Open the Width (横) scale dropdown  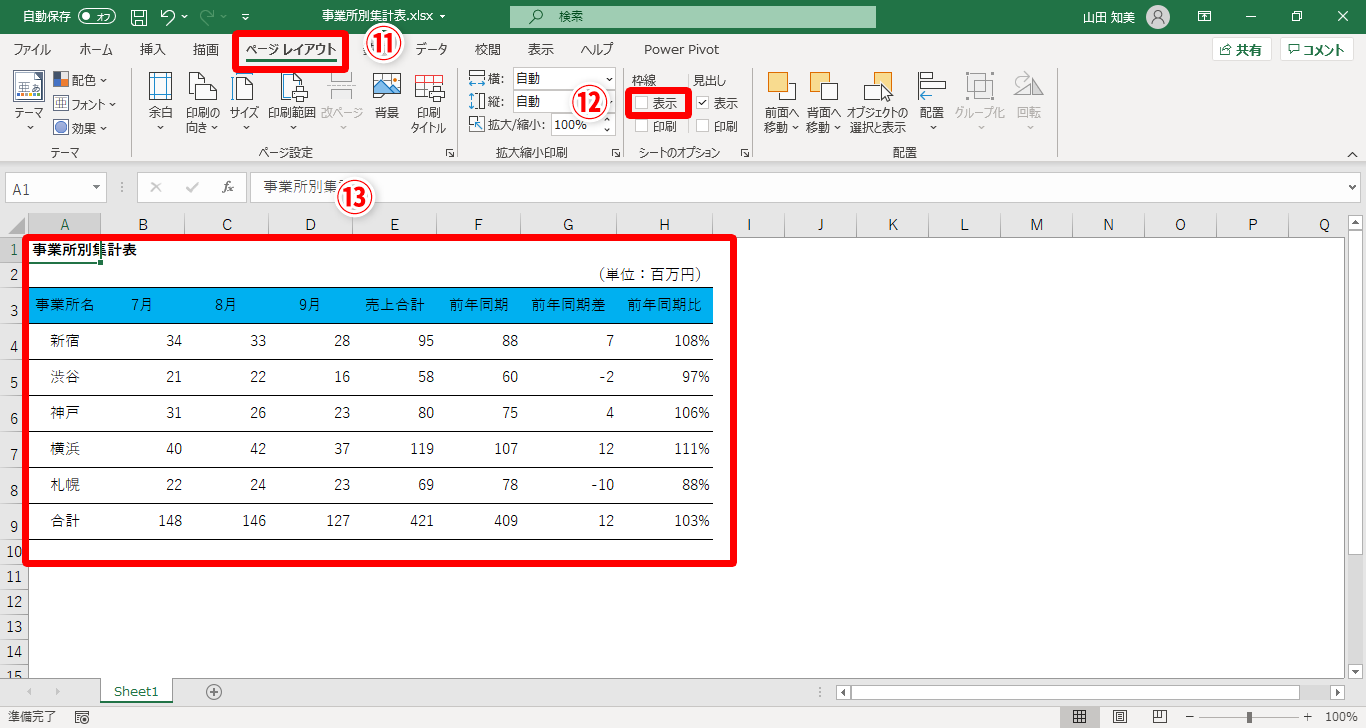click(x=609, y=77)
